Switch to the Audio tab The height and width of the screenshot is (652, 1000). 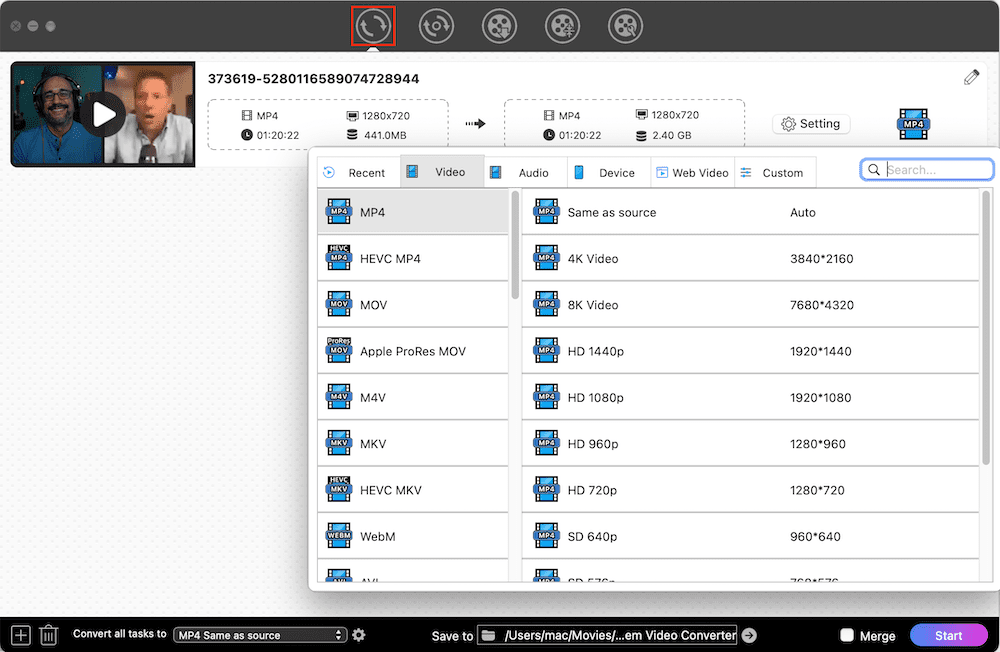pyautogui.click(x=526, y=172)
